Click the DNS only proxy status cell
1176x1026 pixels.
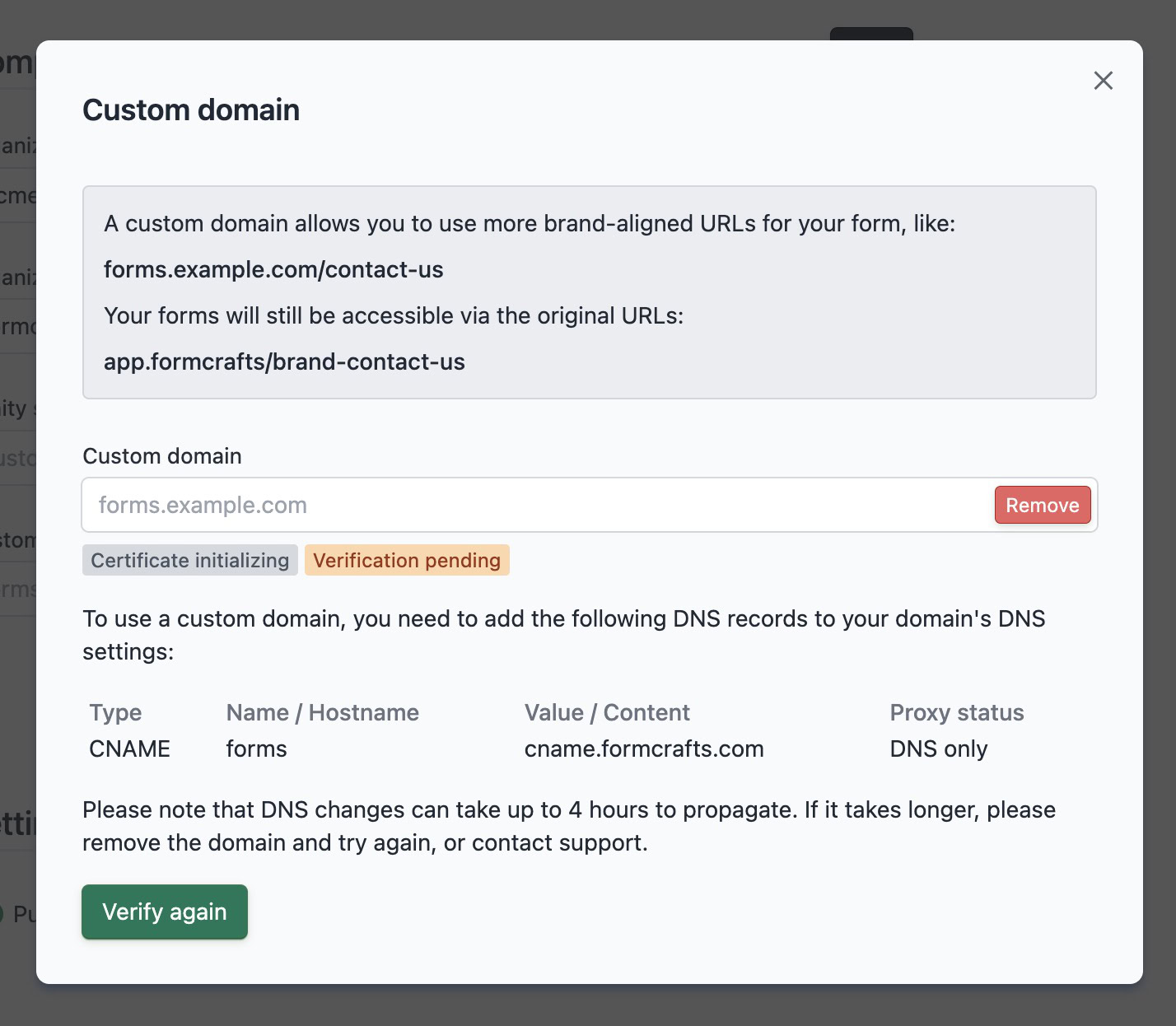(x=939, y=749)
